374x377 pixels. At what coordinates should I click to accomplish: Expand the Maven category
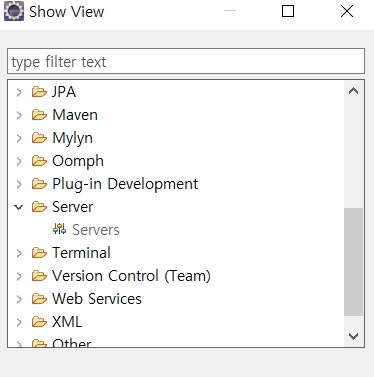coord(19,115)
